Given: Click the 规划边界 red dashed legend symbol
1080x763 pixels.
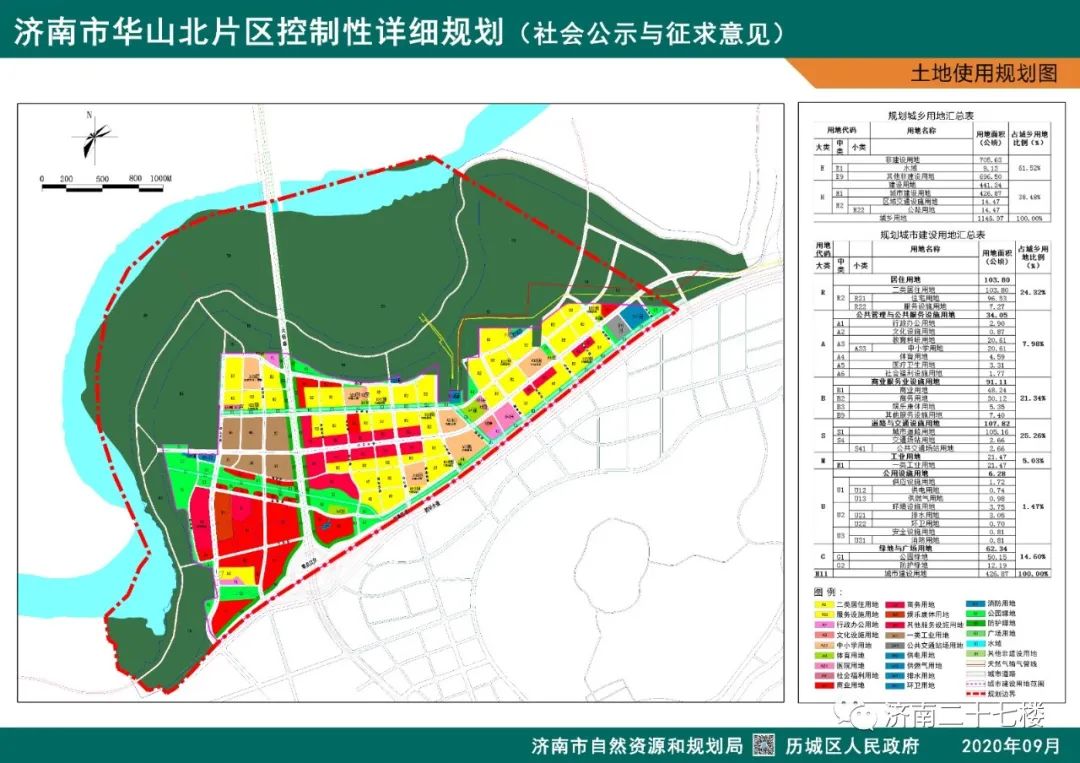Looking at the screenshot, I should pos(977,692).
